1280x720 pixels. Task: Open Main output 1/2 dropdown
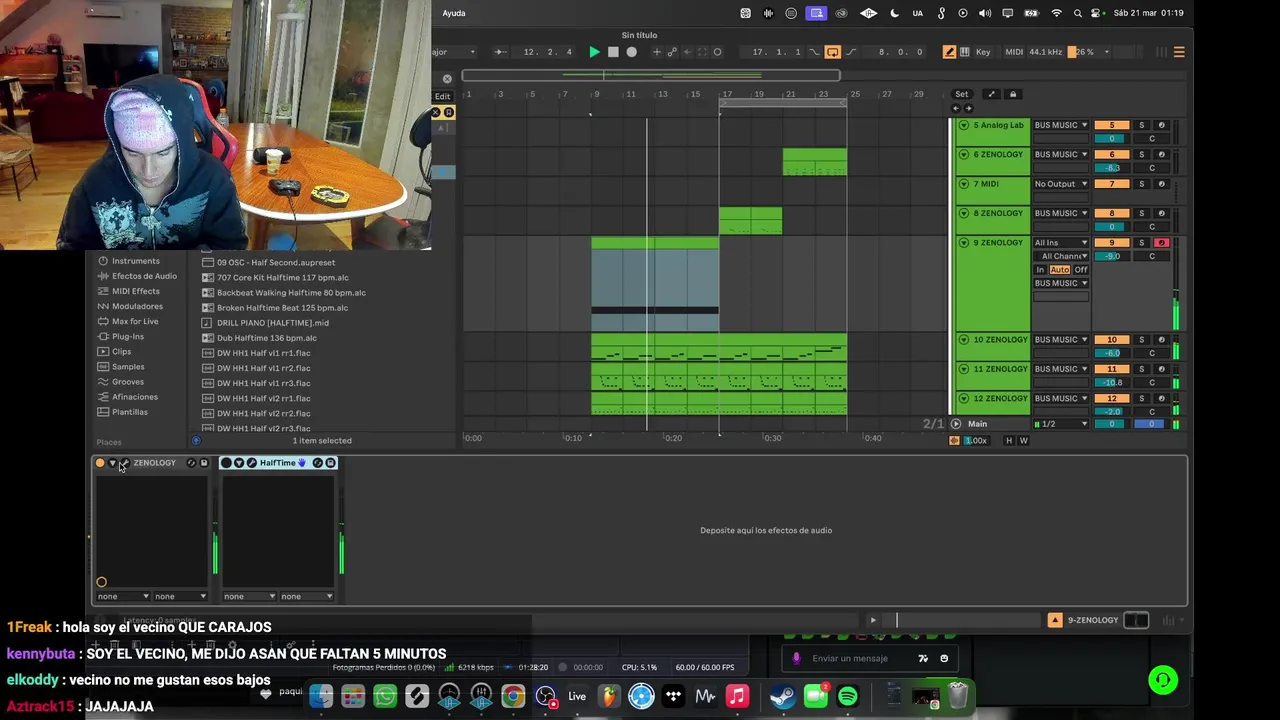[x=1060, y=424]
